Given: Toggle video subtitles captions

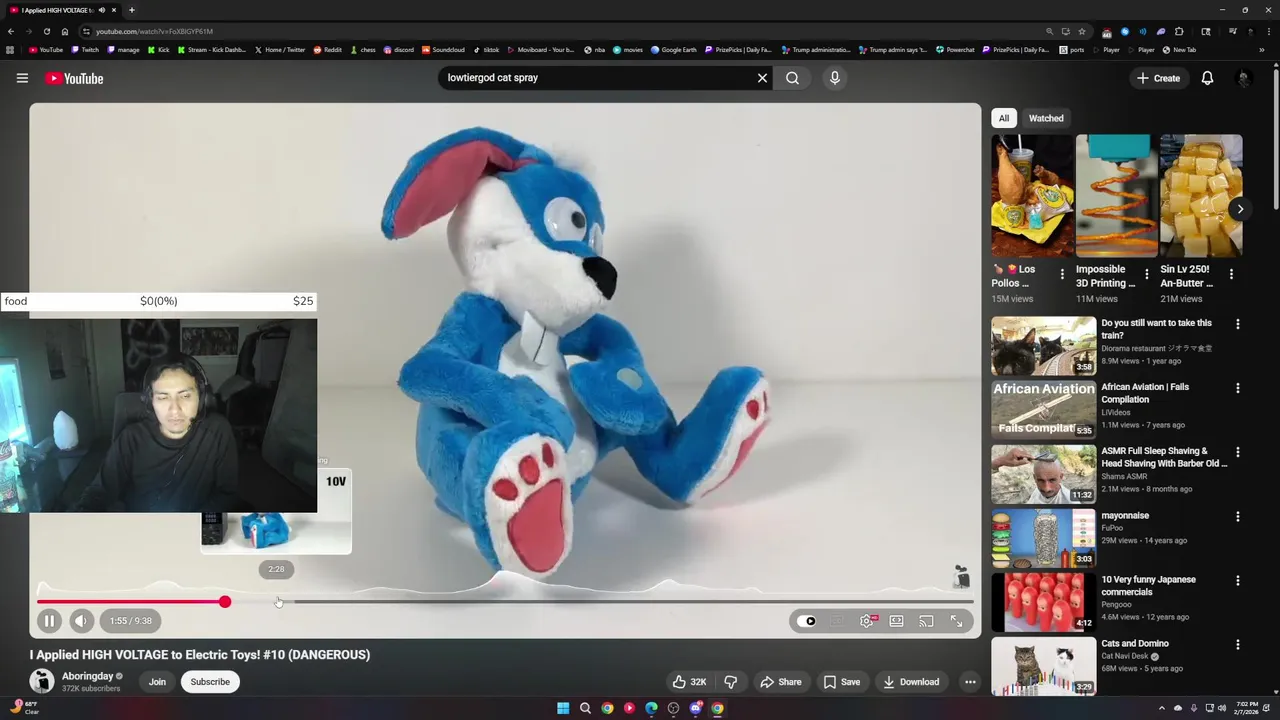Looking at the screenshot, I should [837, 621].
